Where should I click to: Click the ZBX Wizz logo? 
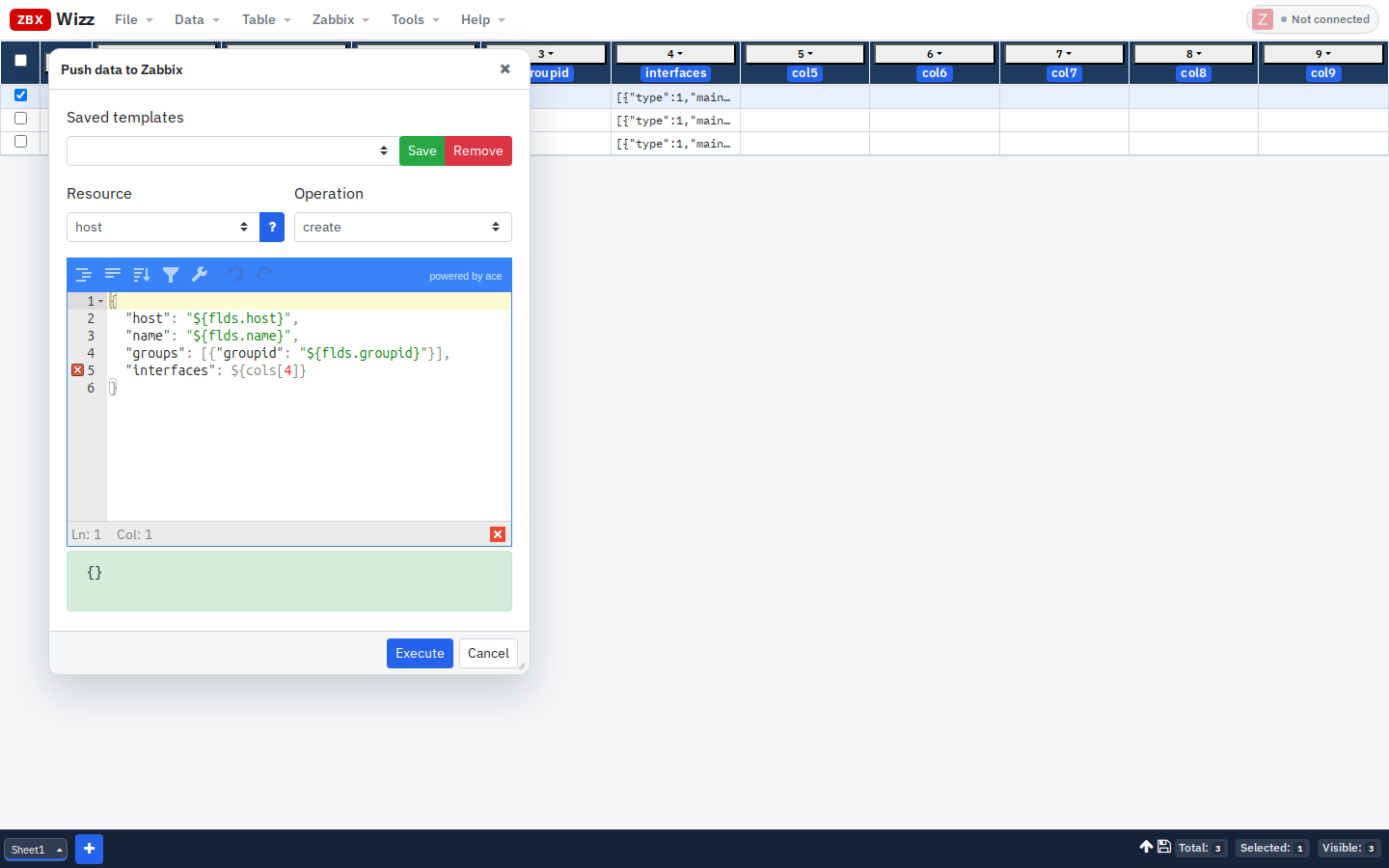(52, 19)
